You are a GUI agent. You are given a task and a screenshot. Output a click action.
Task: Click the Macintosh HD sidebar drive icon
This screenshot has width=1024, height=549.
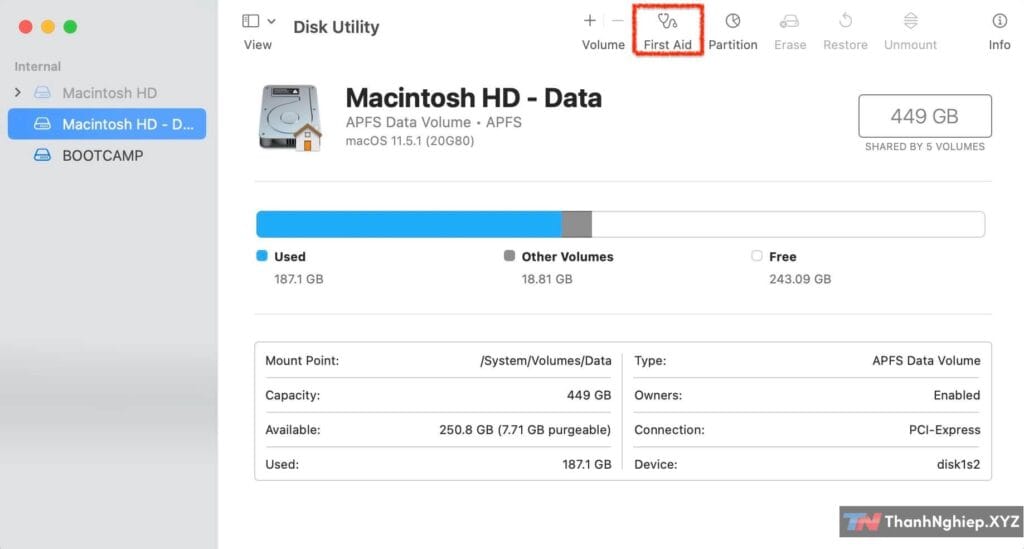pos(42,93)
